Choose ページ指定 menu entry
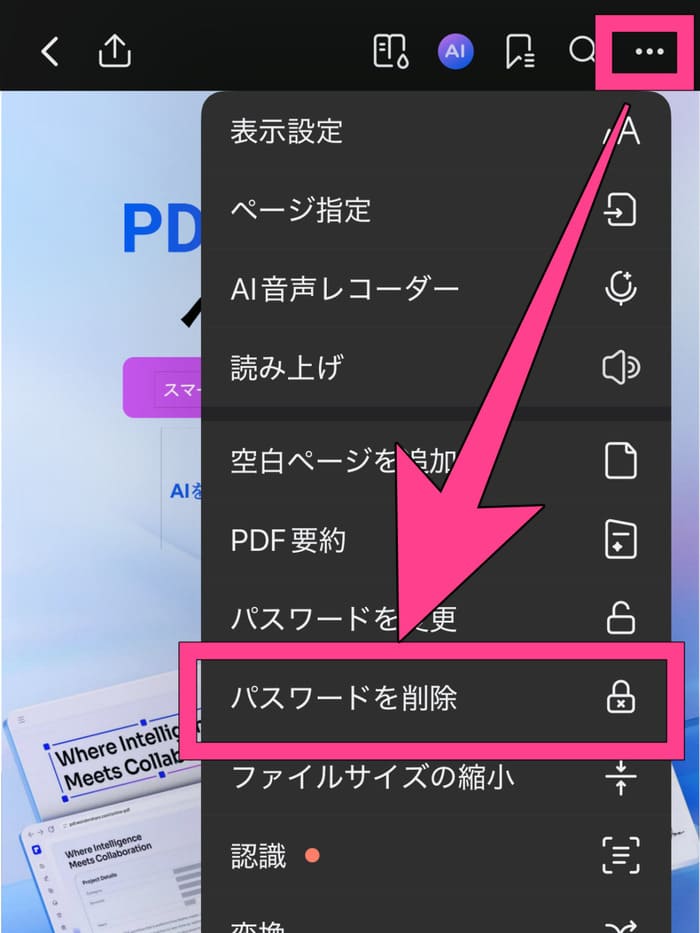The image size is (700, 933). (436, 209)
